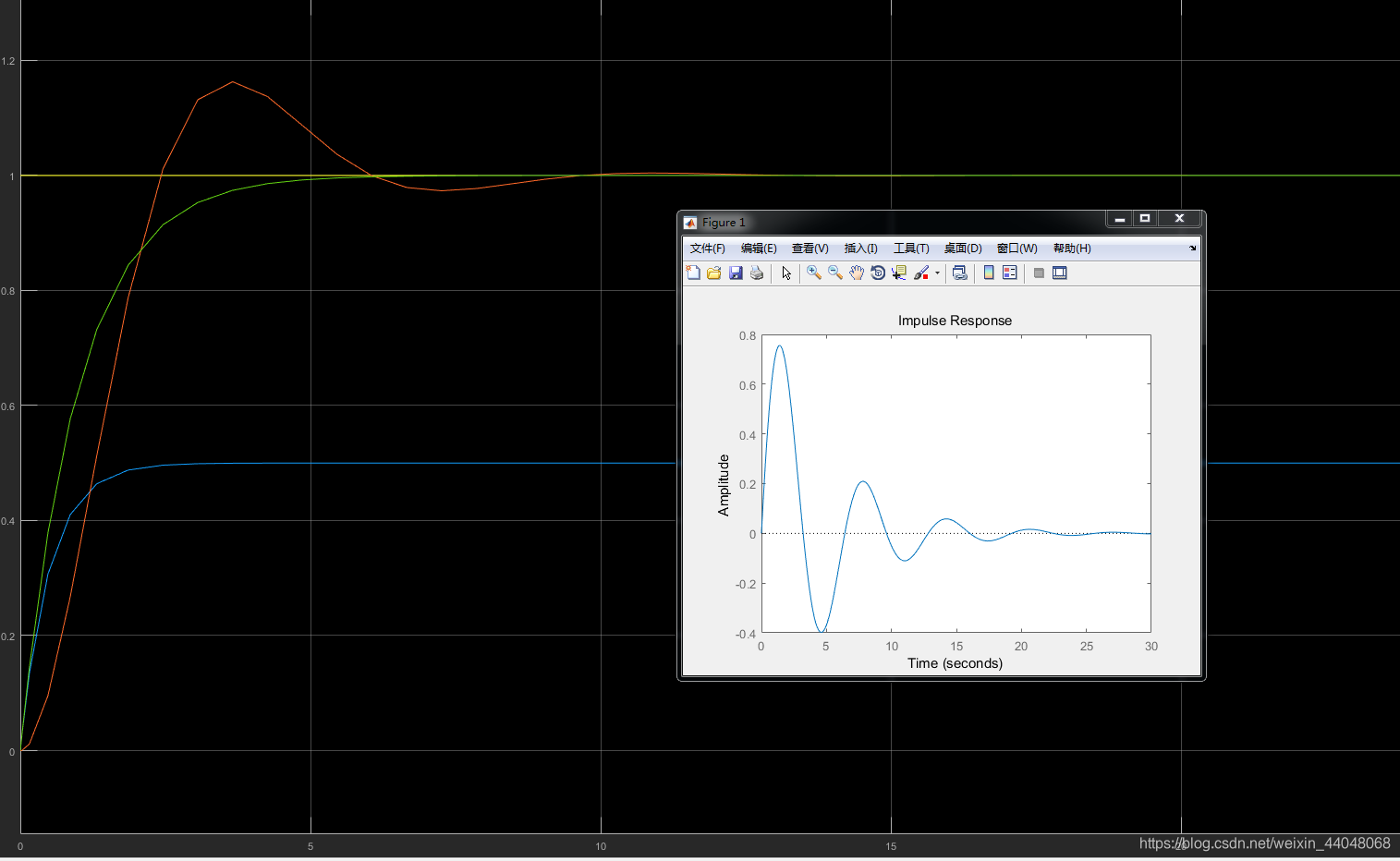Open the 桌面(D) menu
Image resolution: width=1400 pixels, height=861 pixels.
pyautogui.click(x=963, y=249)
